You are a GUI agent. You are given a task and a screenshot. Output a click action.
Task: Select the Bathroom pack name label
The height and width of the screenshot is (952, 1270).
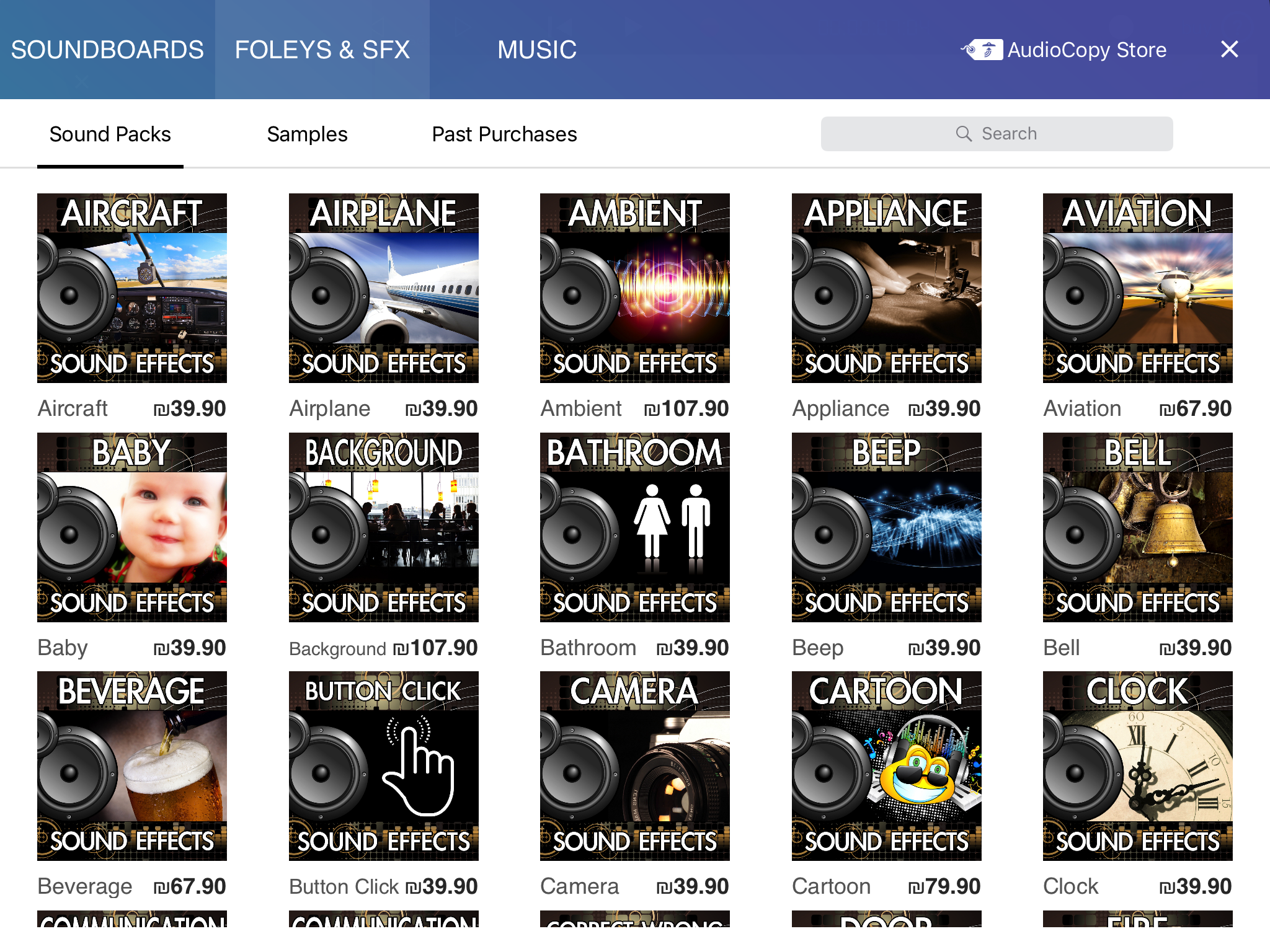pyautogui.click(x=588, y=648)
